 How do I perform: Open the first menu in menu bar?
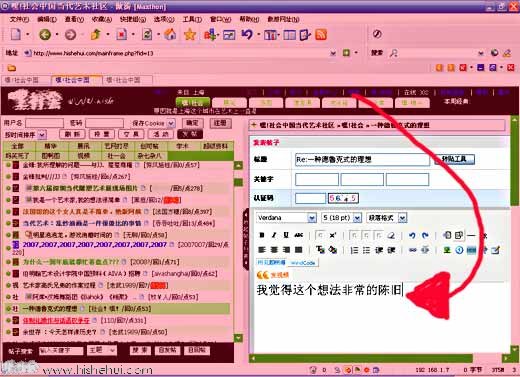tap(19, 19)
